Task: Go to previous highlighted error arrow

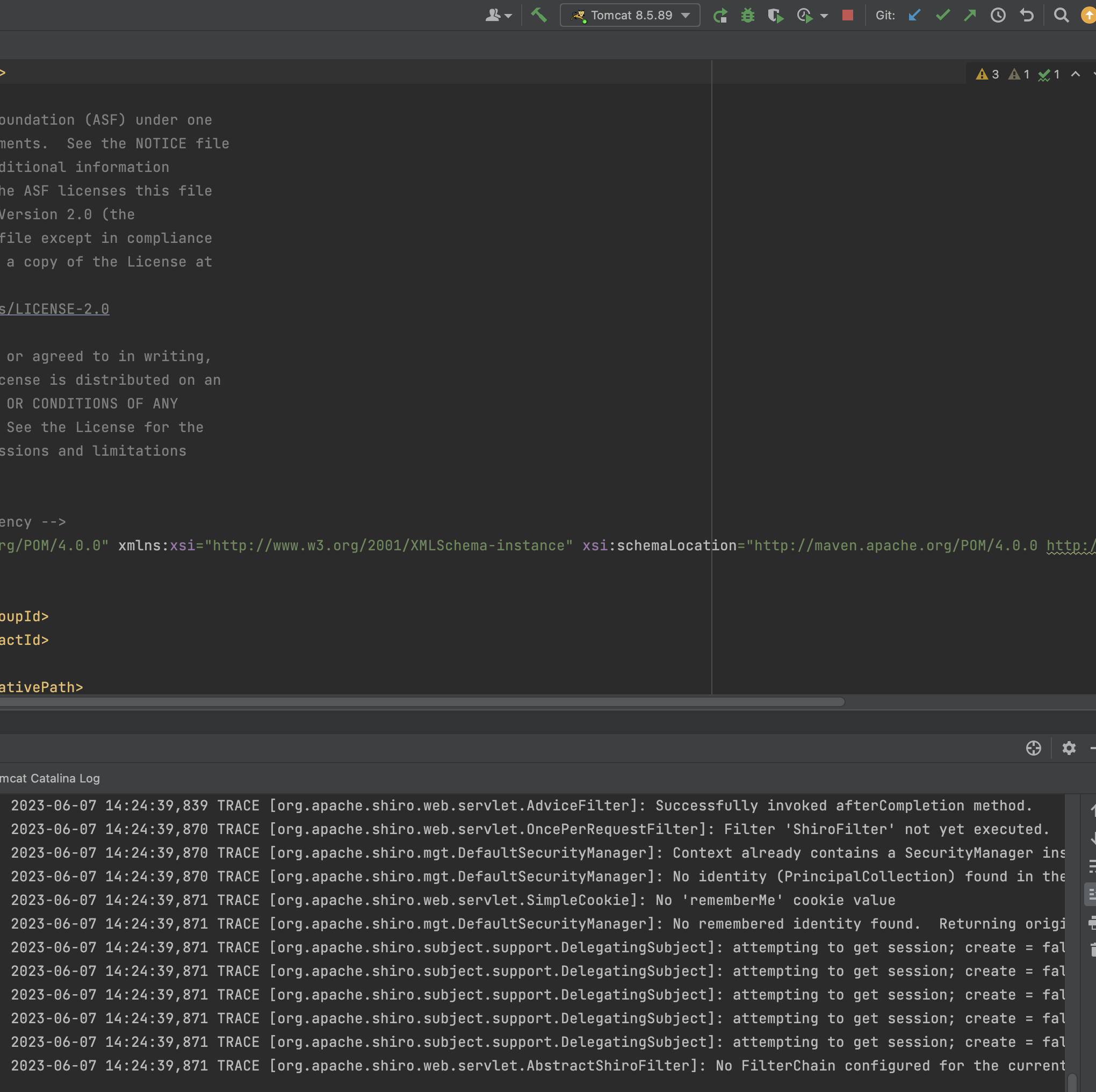Action: 1075,74
